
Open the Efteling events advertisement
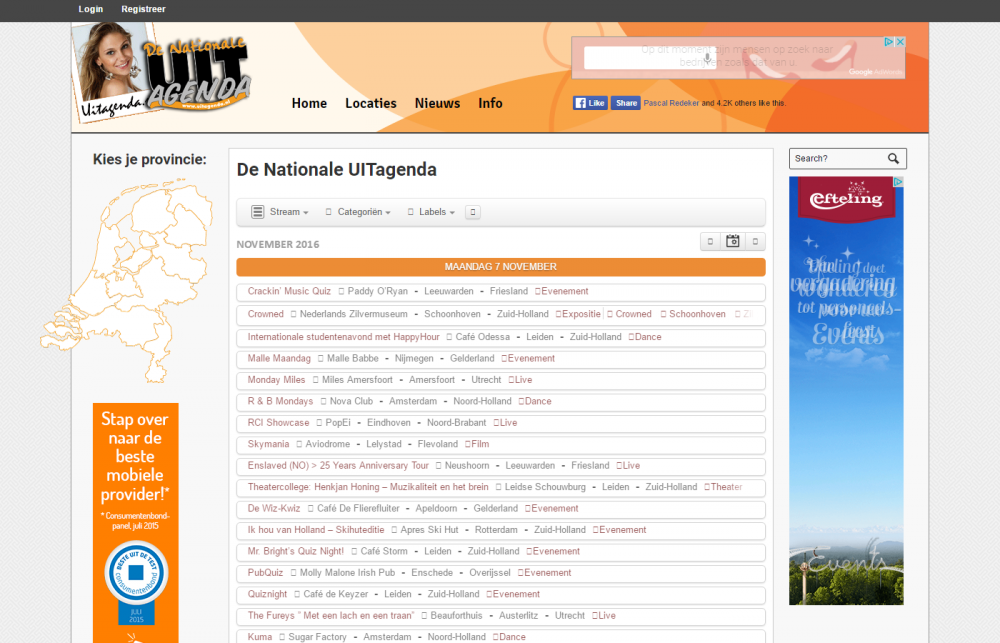click(846, 390)
